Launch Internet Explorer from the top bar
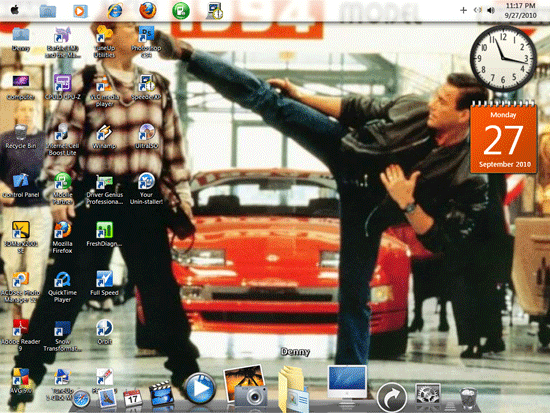The image size is (550, 413). point(115,11)
